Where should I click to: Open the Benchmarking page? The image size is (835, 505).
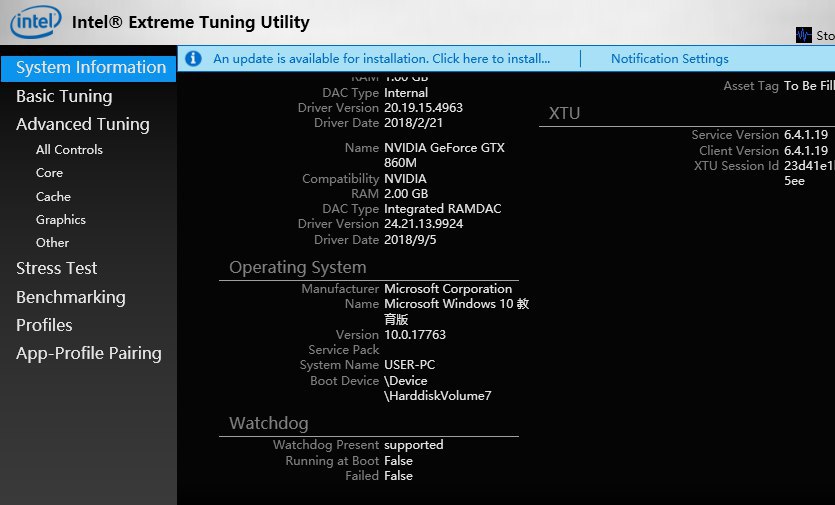70,297
